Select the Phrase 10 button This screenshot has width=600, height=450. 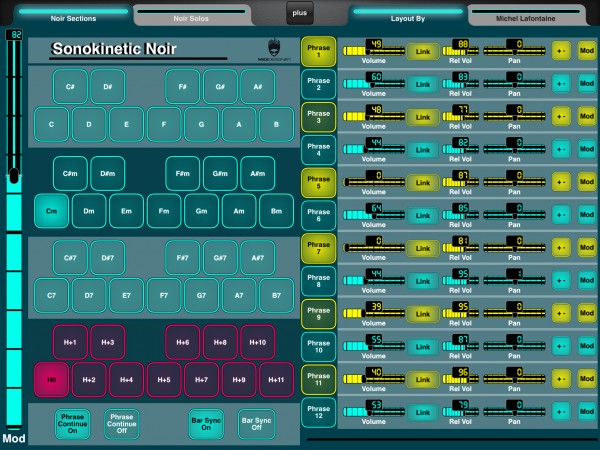[x=318, y=347]
